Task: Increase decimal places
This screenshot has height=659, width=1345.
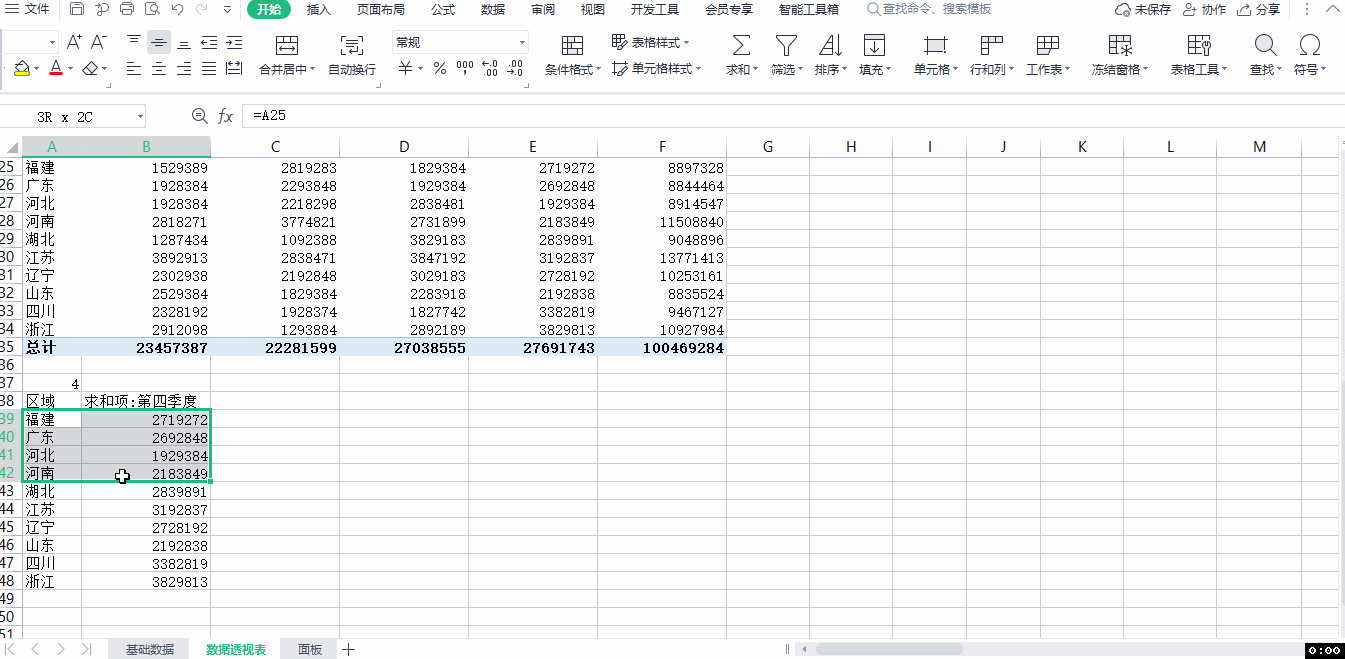Action: click(x=490, y=69)
